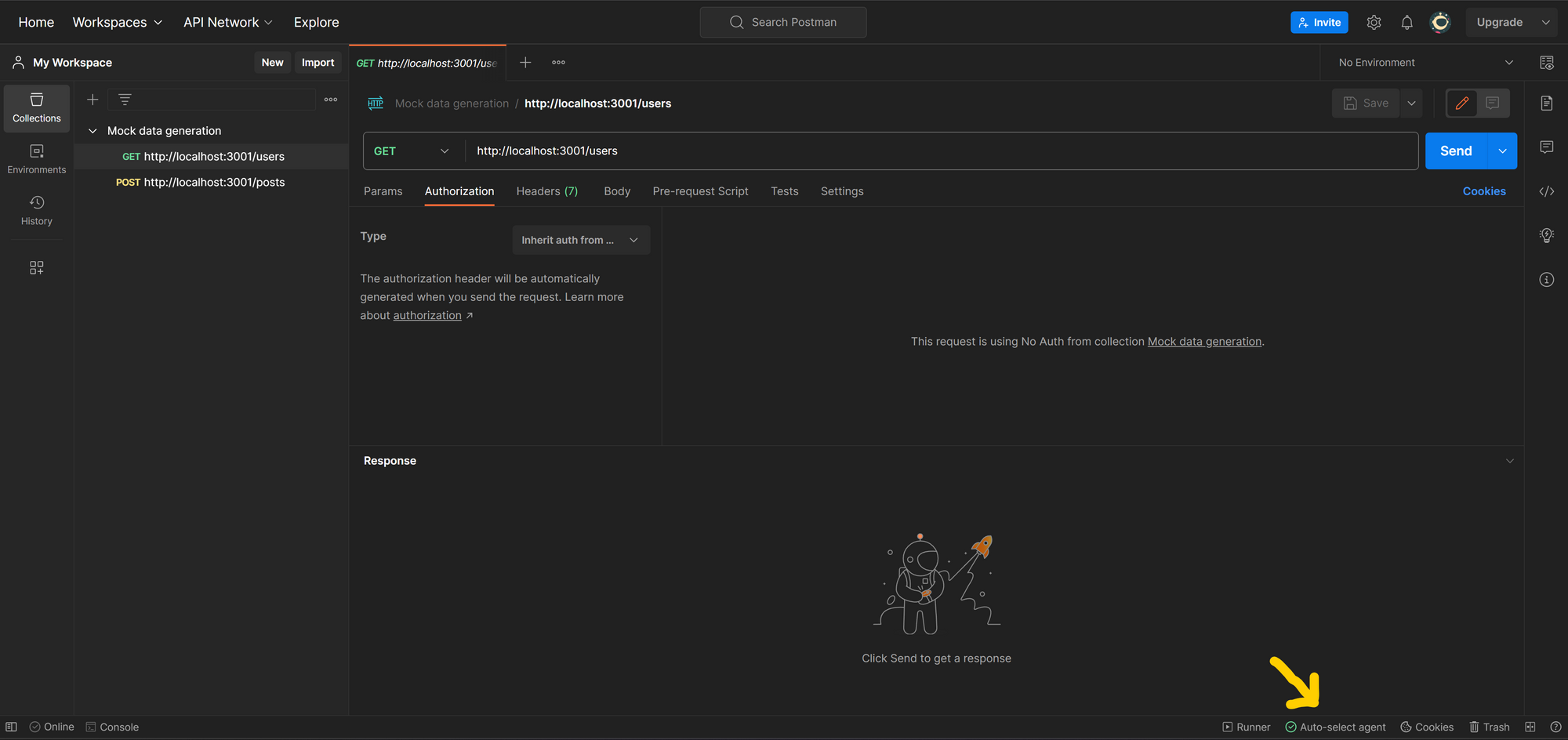Click the blue Send button

click(x=1455, y=151)
